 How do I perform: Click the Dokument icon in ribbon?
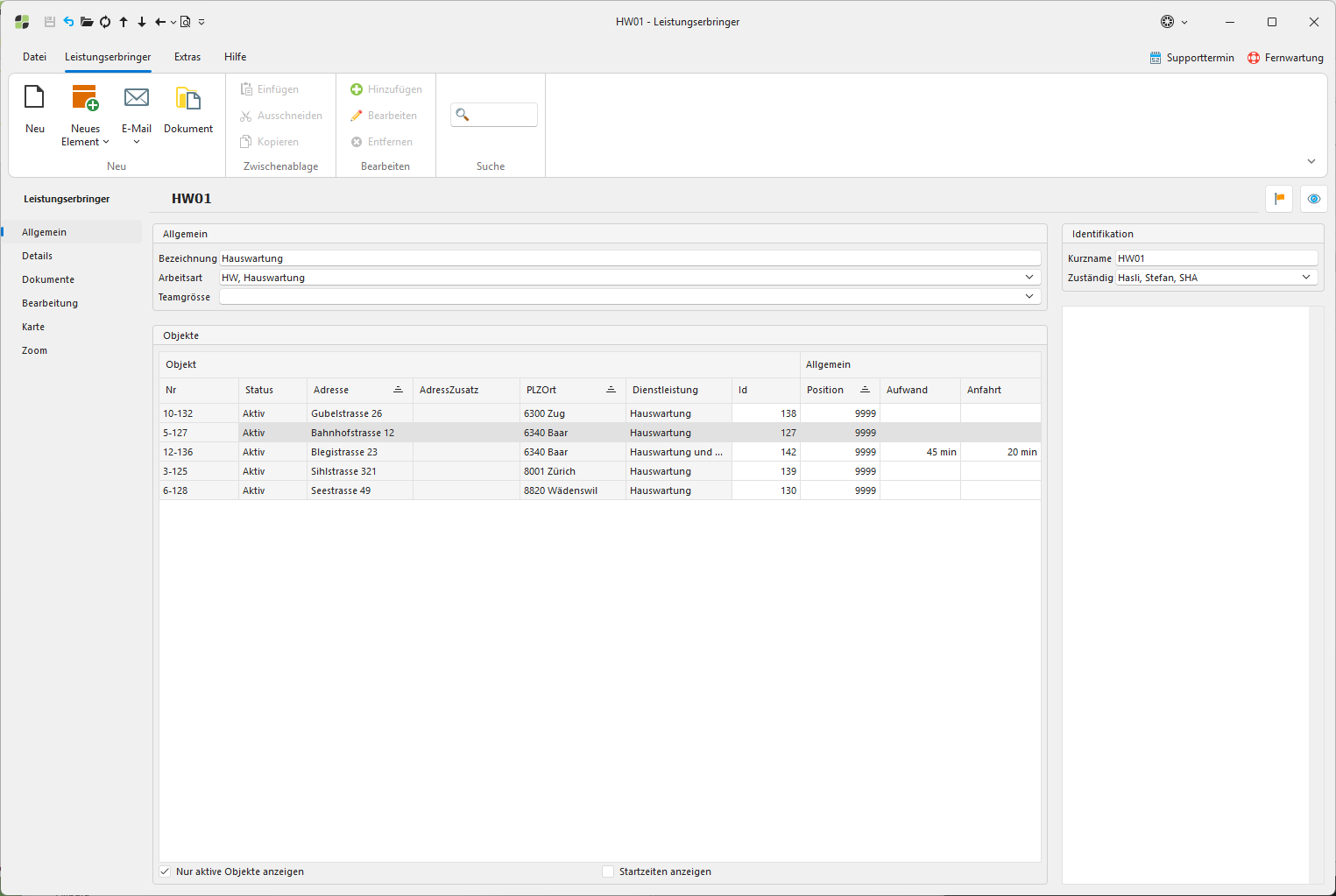click(188, 97)
